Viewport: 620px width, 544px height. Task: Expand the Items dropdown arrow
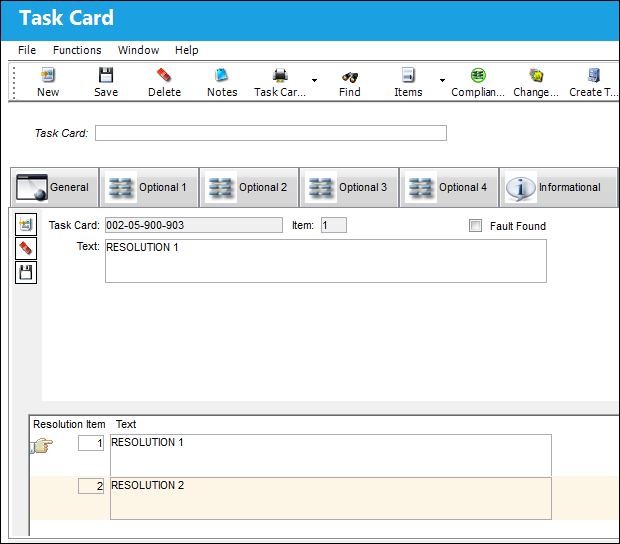[442, 80]
